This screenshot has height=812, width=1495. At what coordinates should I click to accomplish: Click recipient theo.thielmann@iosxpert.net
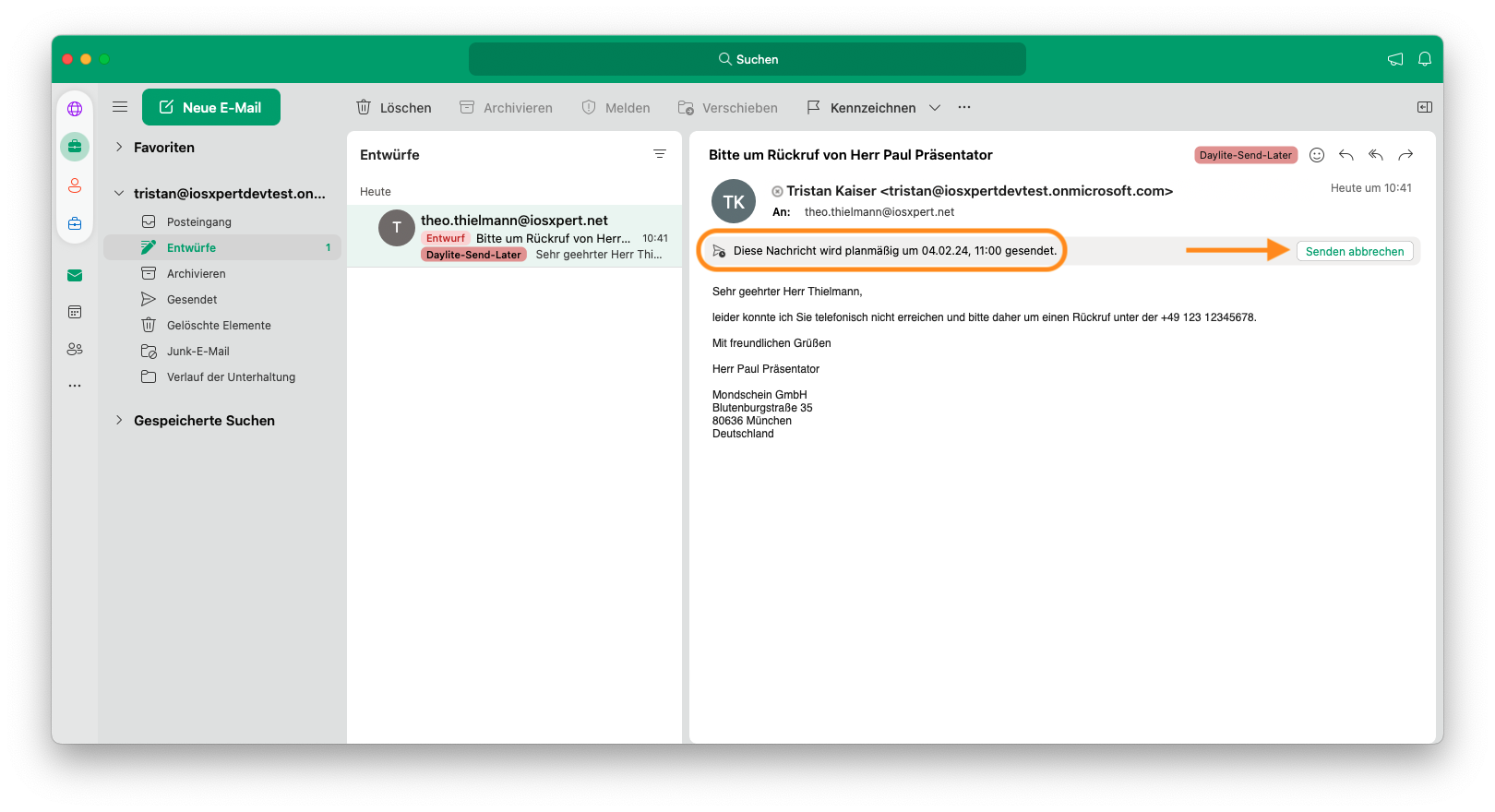(x=879, y=212)
